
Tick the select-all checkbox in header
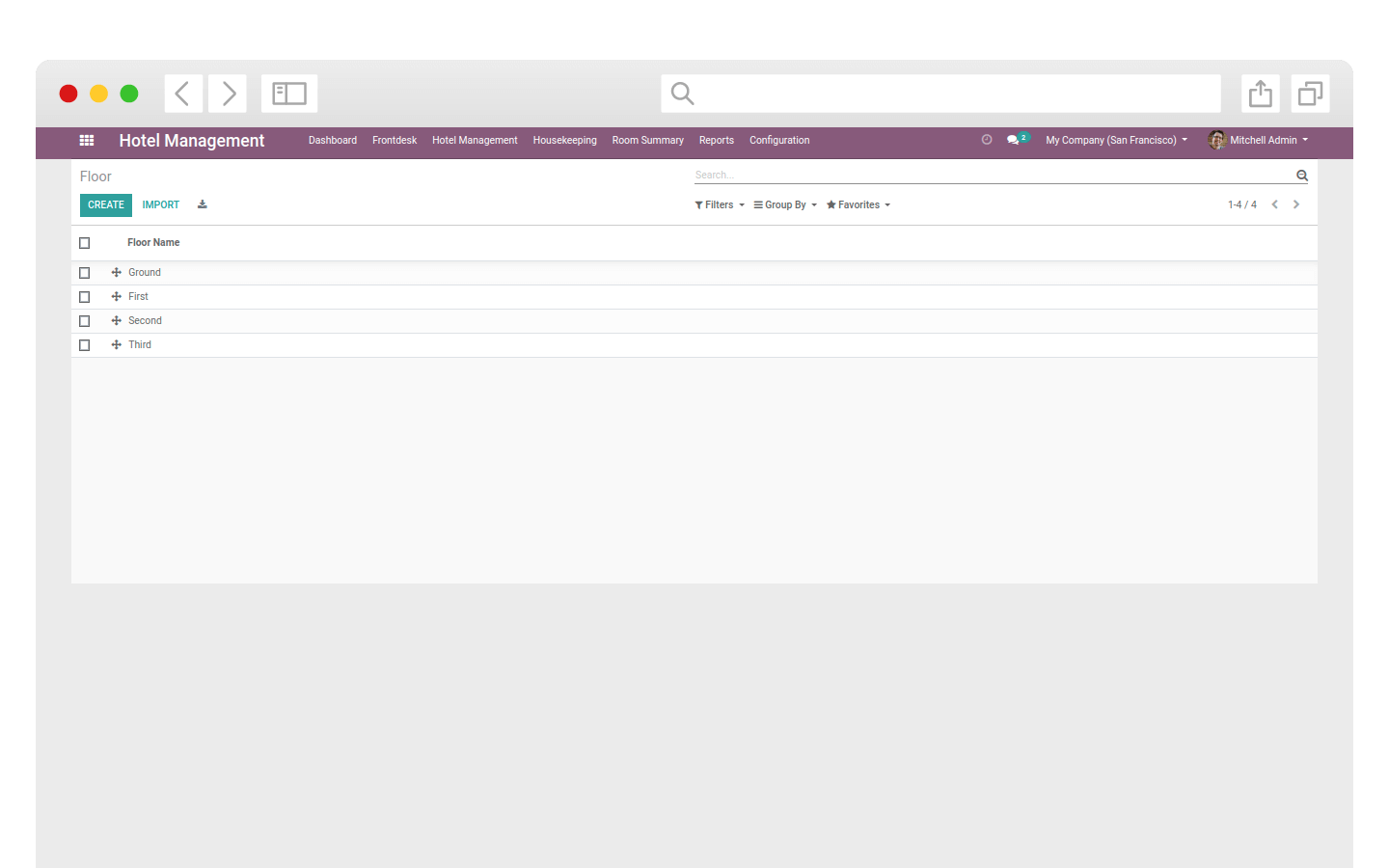[x=85, y=243]
